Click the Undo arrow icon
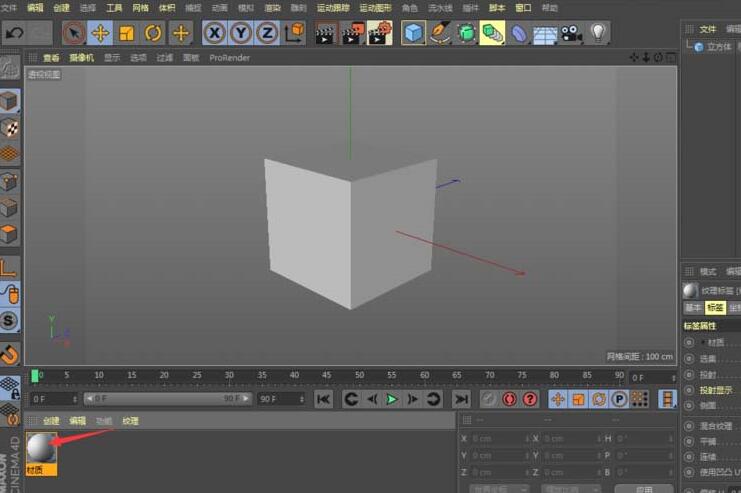The width and height of the screenshot is (741, 493). point(14,33)
